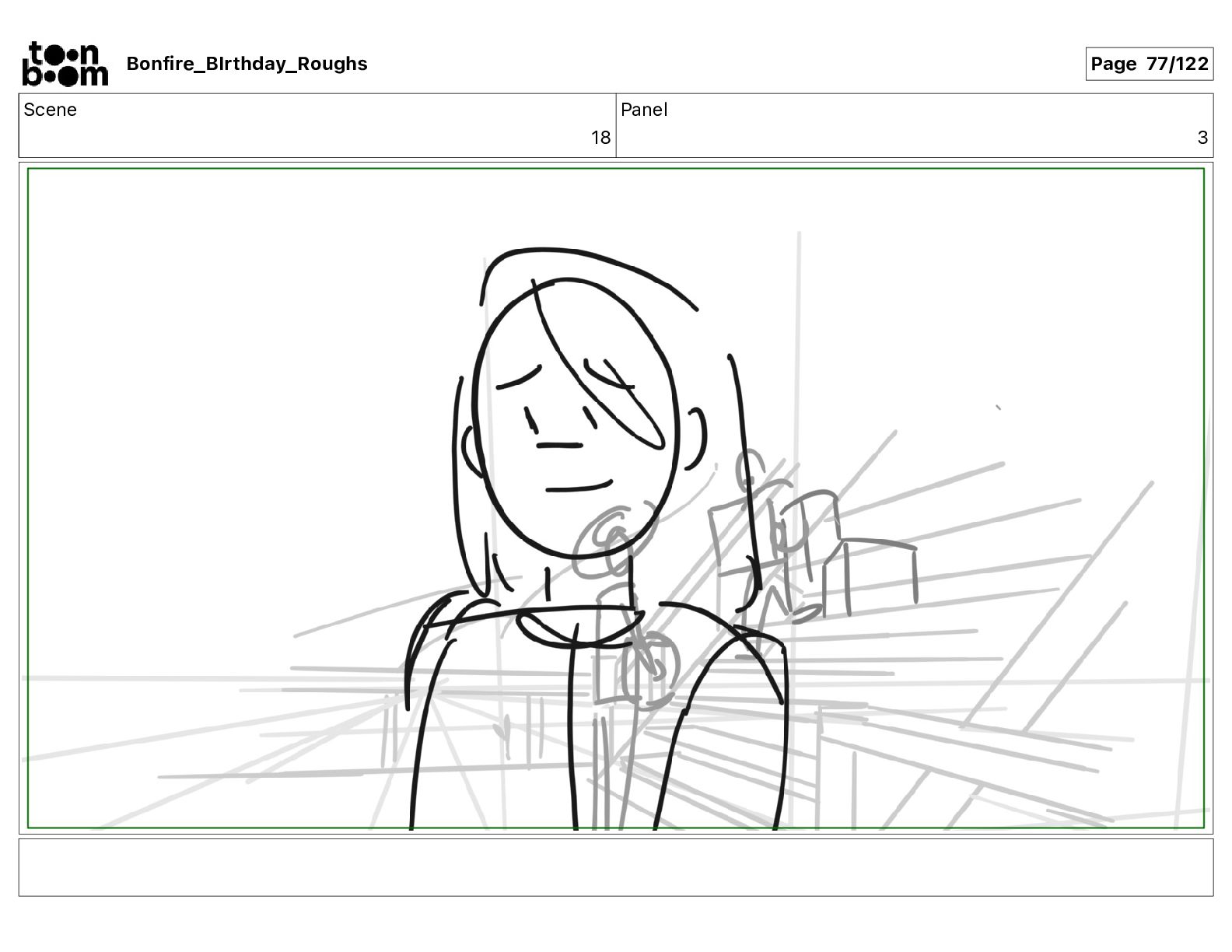This screenshot has height=952, width=1232.
Task: Select the title Bonfire_BIrthday_Roughs
Action: [x=247, y=64]
